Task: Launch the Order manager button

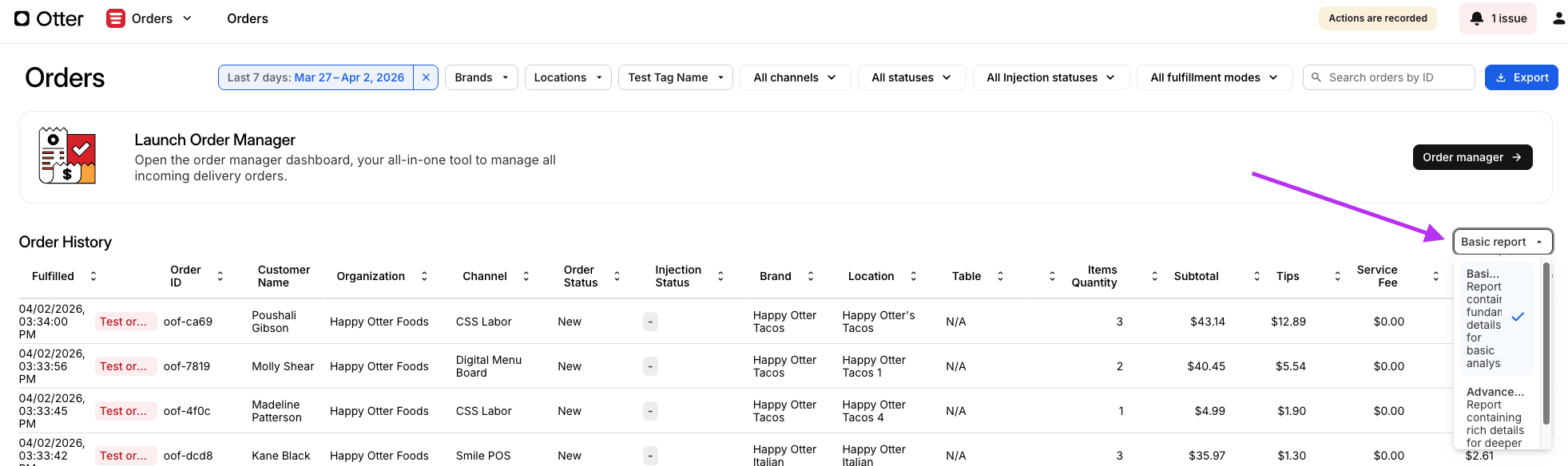Action: (1471, 157)
